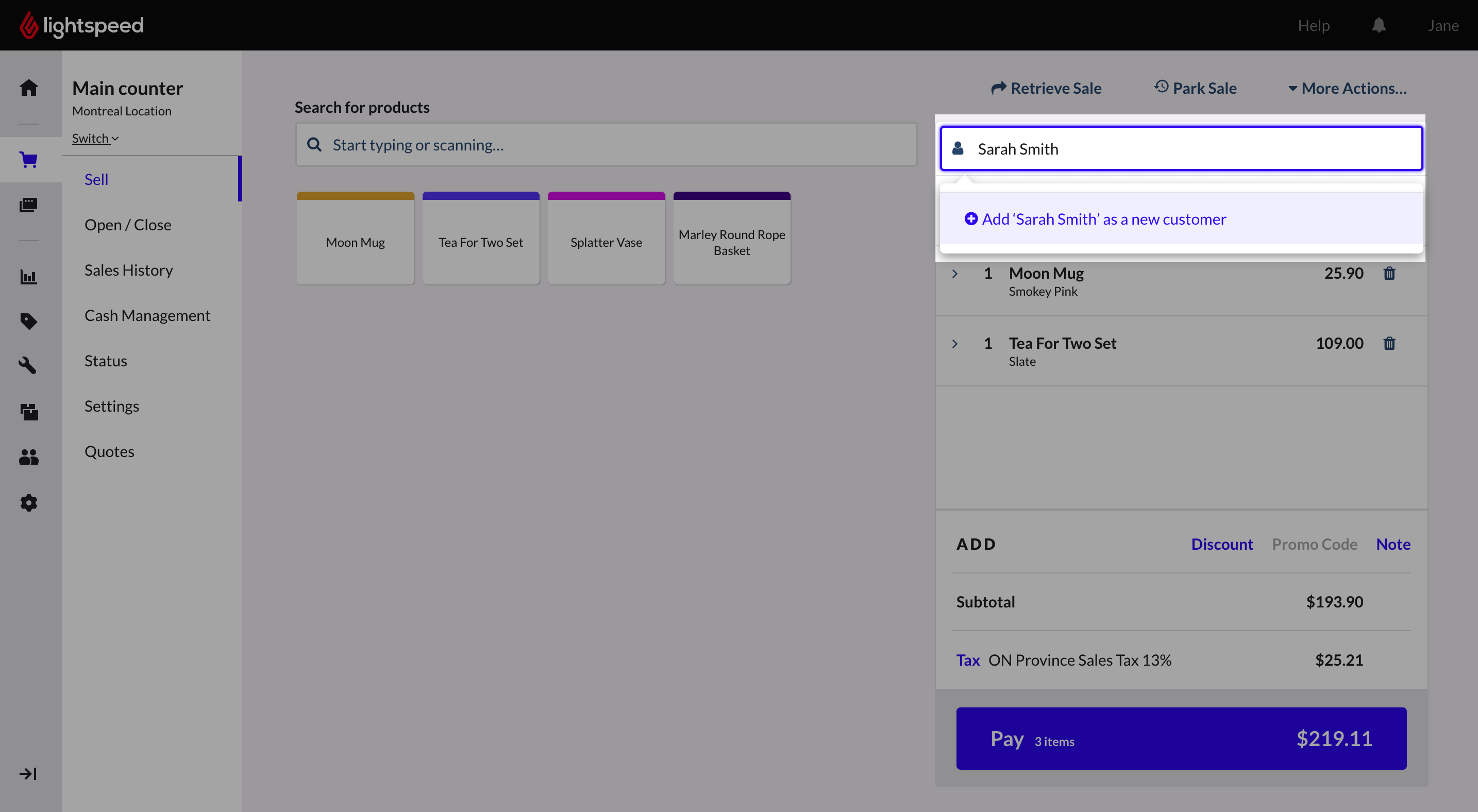Open the Home dashboard icon
This screenshot has width=1478, height=812.
(29, 87)
